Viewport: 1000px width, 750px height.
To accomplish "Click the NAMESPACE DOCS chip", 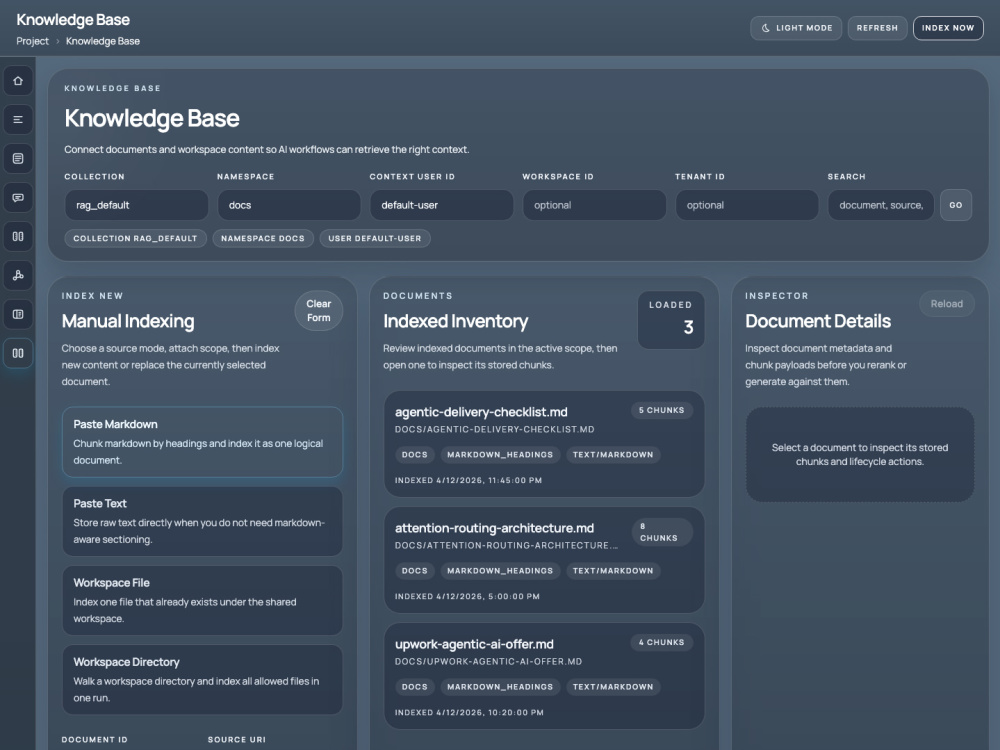I will click(x=263, y=239).
